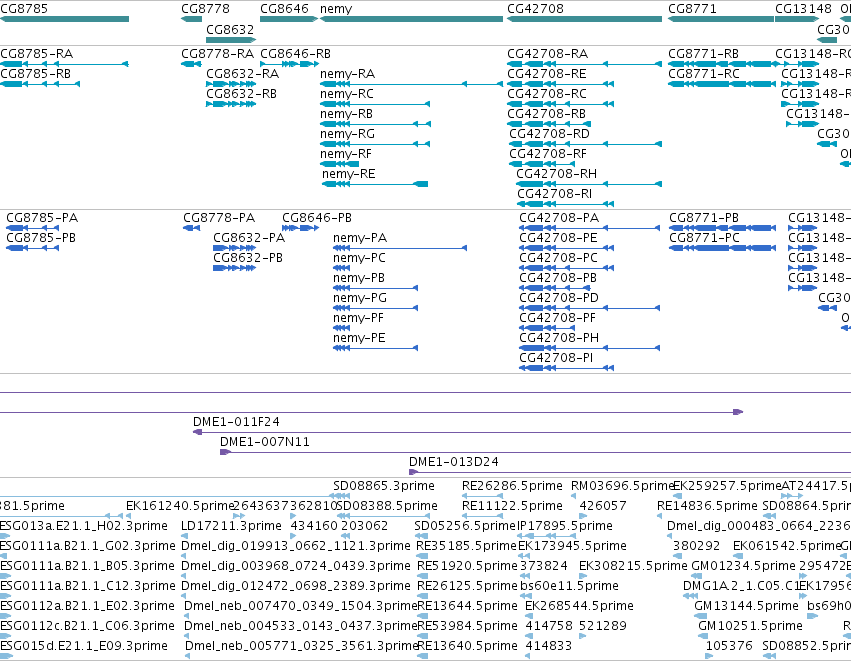Click EST RE26286.5prime
The height and width of the screenshot is (661, 851).
coord(512,486)
